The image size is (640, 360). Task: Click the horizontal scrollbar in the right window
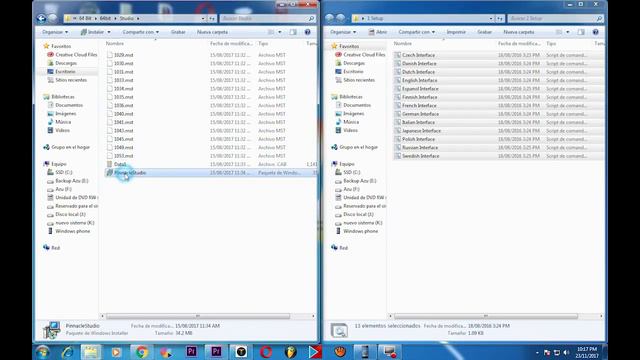[486, 316]
